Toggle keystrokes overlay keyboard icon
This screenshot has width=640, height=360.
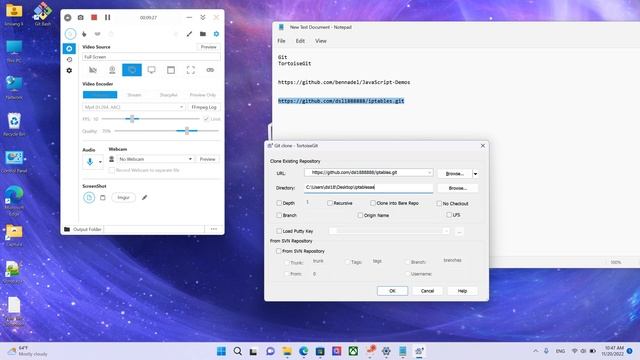pyautogui.click(x=98, y=34)
